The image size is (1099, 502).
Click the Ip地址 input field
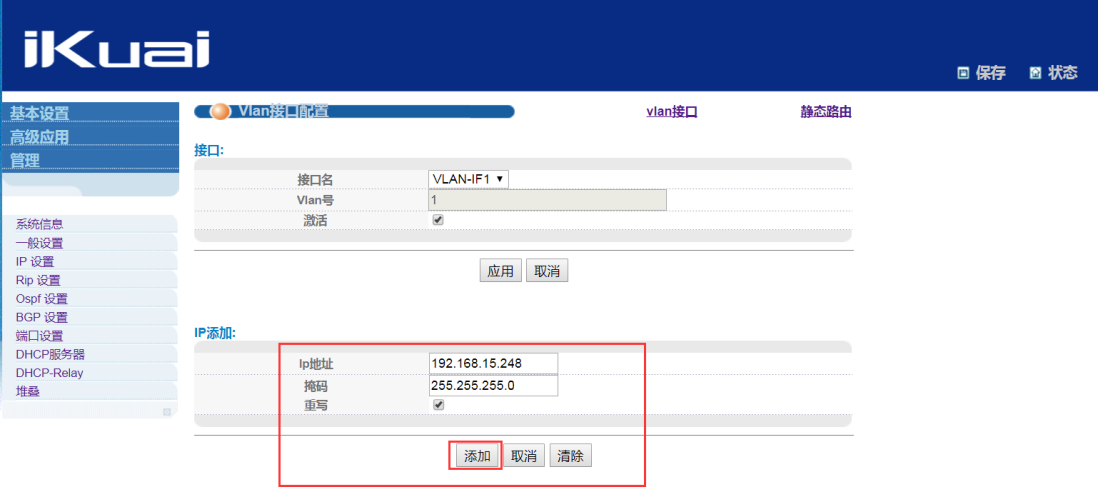[x=493, y=364]
